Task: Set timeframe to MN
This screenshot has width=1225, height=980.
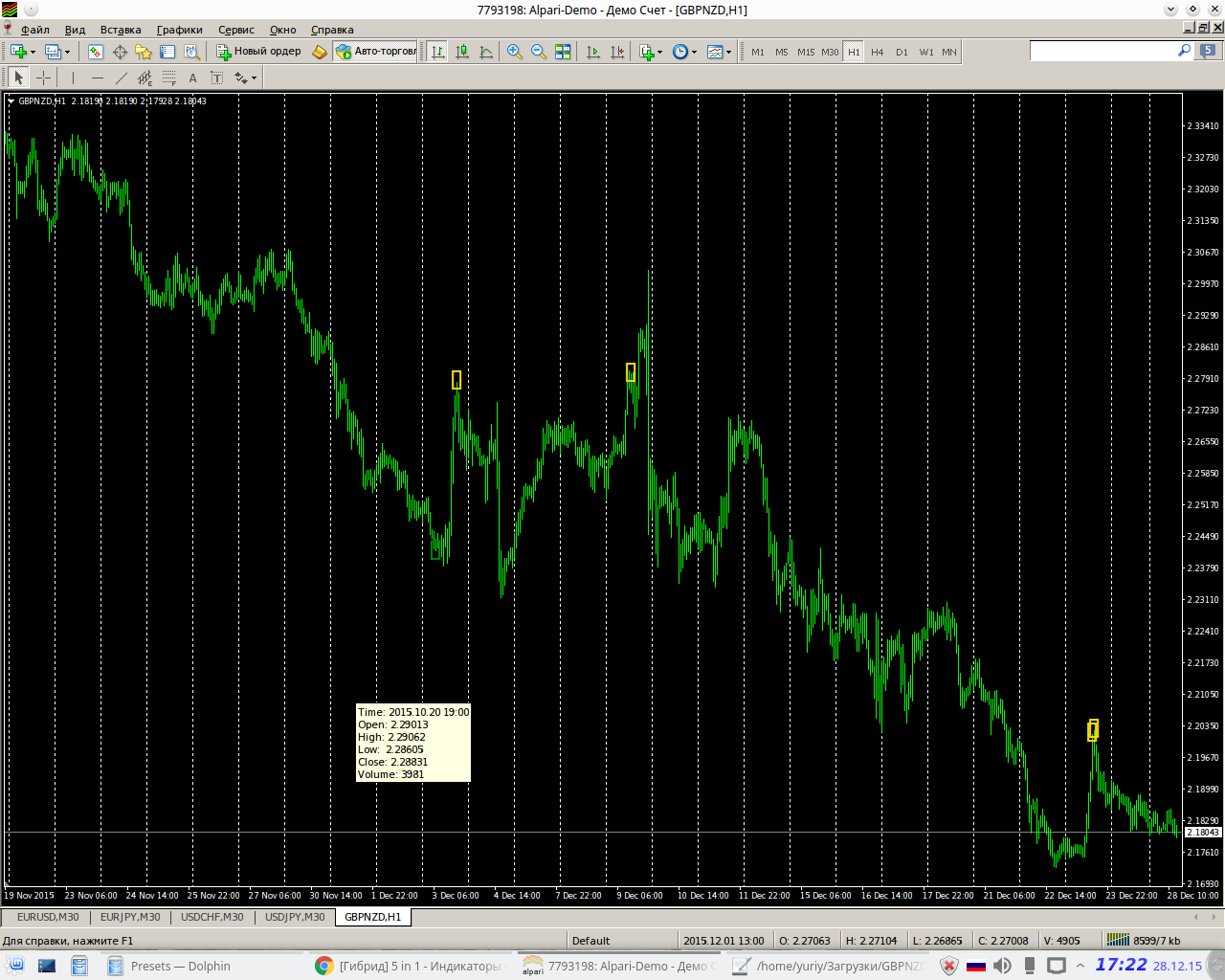Action: pos(949,52)
